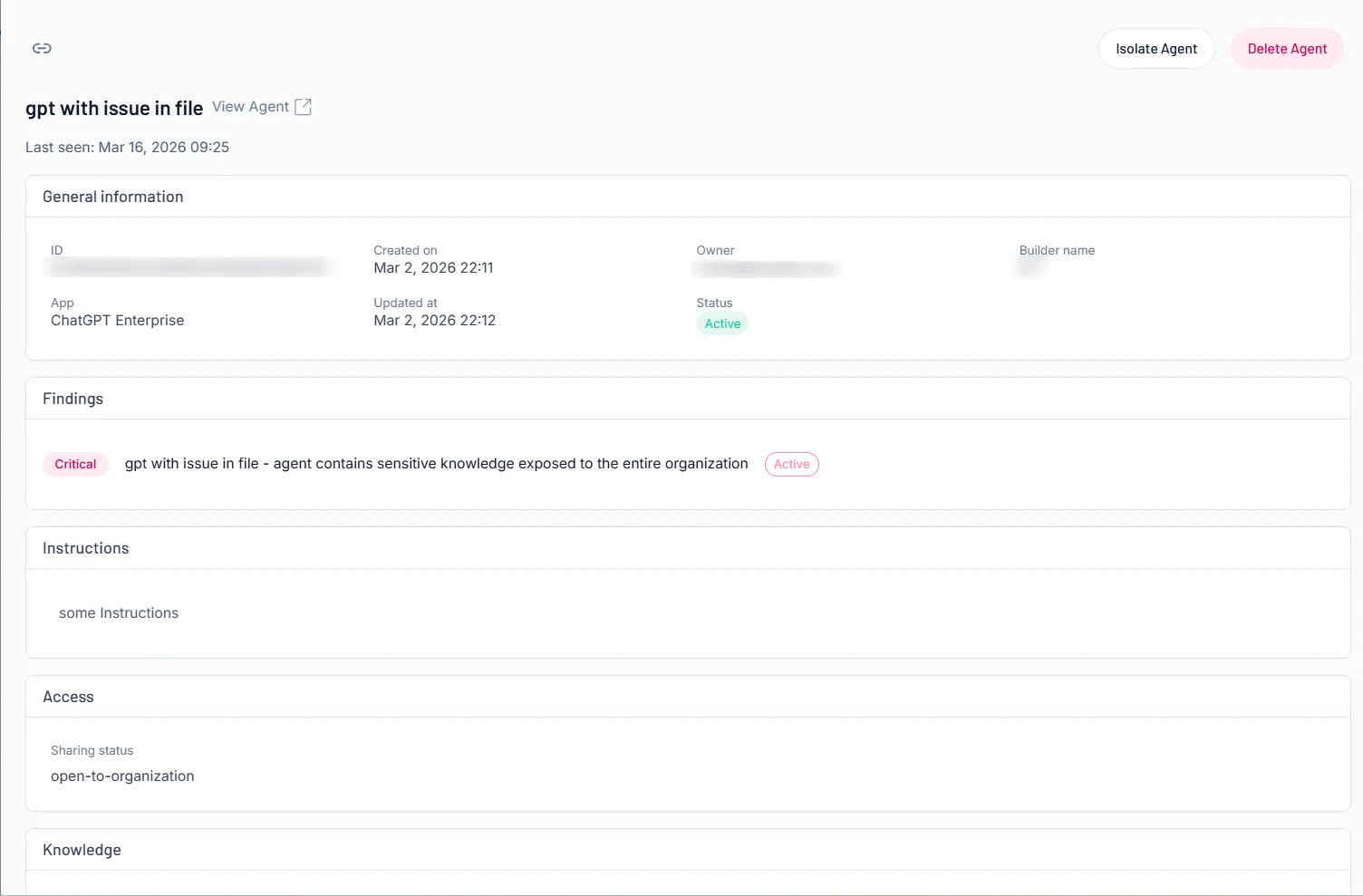Select the 'gpt with issue in file' title
The height and width of the screenshot is (896, 1363).
114,108
